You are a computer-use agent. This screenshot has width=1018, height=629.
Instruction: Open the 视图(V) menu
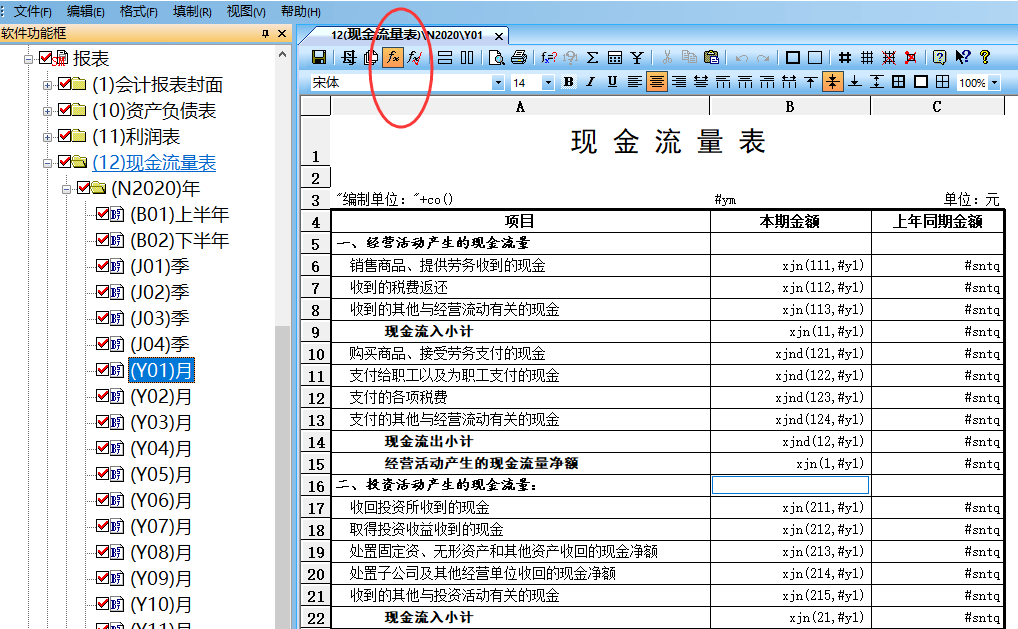(246, 11)
